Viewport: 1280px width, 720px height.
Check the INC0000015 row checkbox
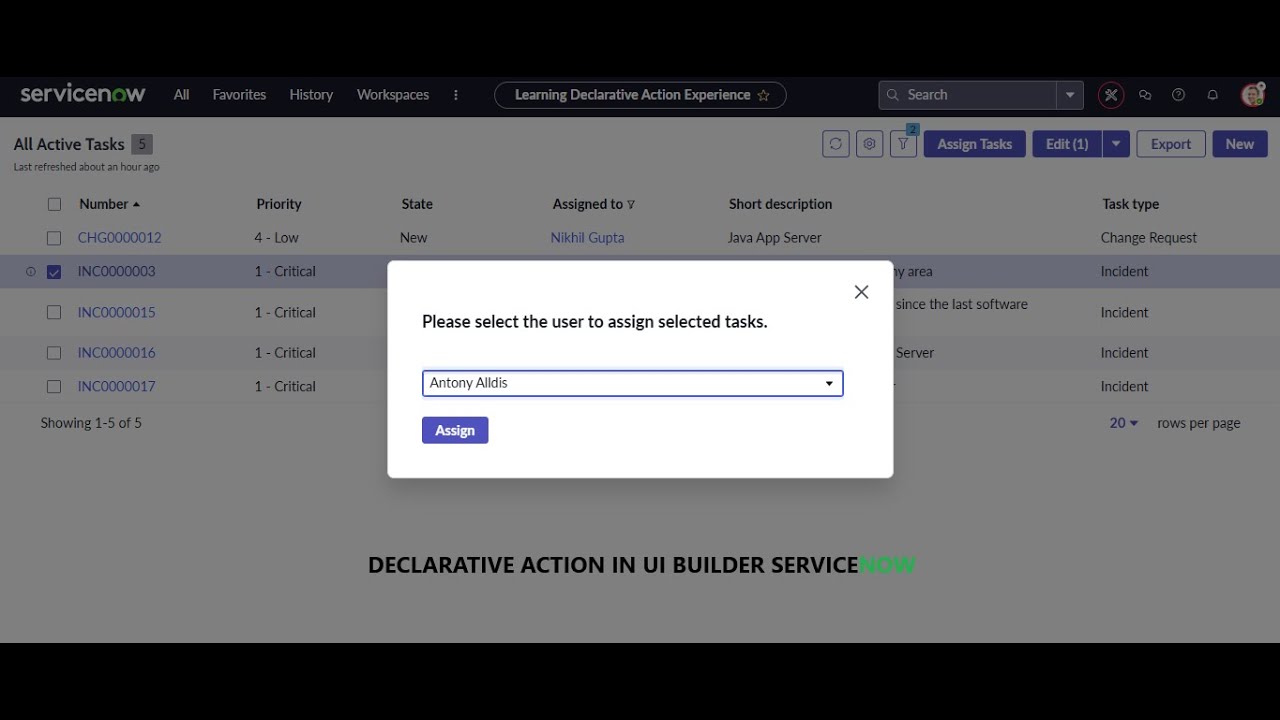(x=54, y=312)
